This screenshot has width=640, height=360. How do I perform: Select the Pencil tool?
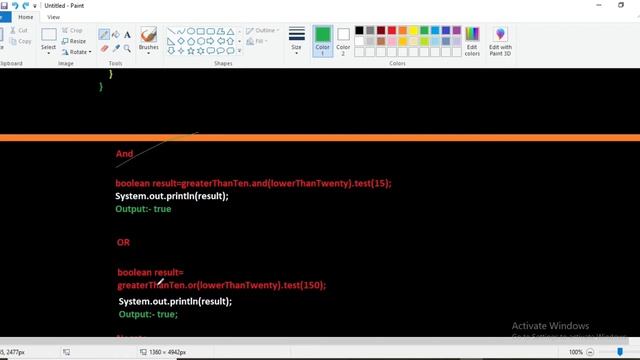pyautogui.click(x=104, y=35)
